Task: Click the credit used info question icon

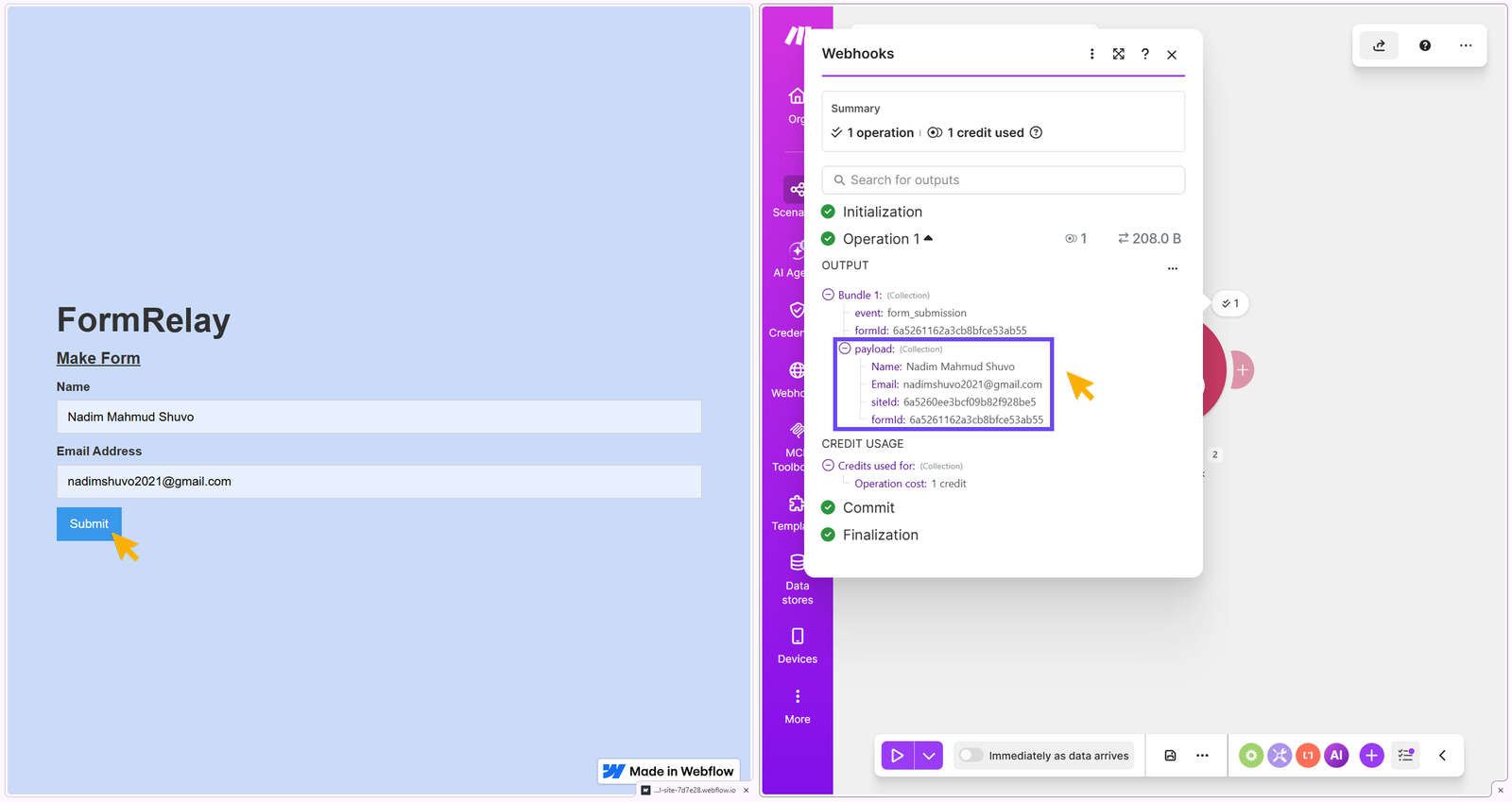Action: [x=1036, y=132]
